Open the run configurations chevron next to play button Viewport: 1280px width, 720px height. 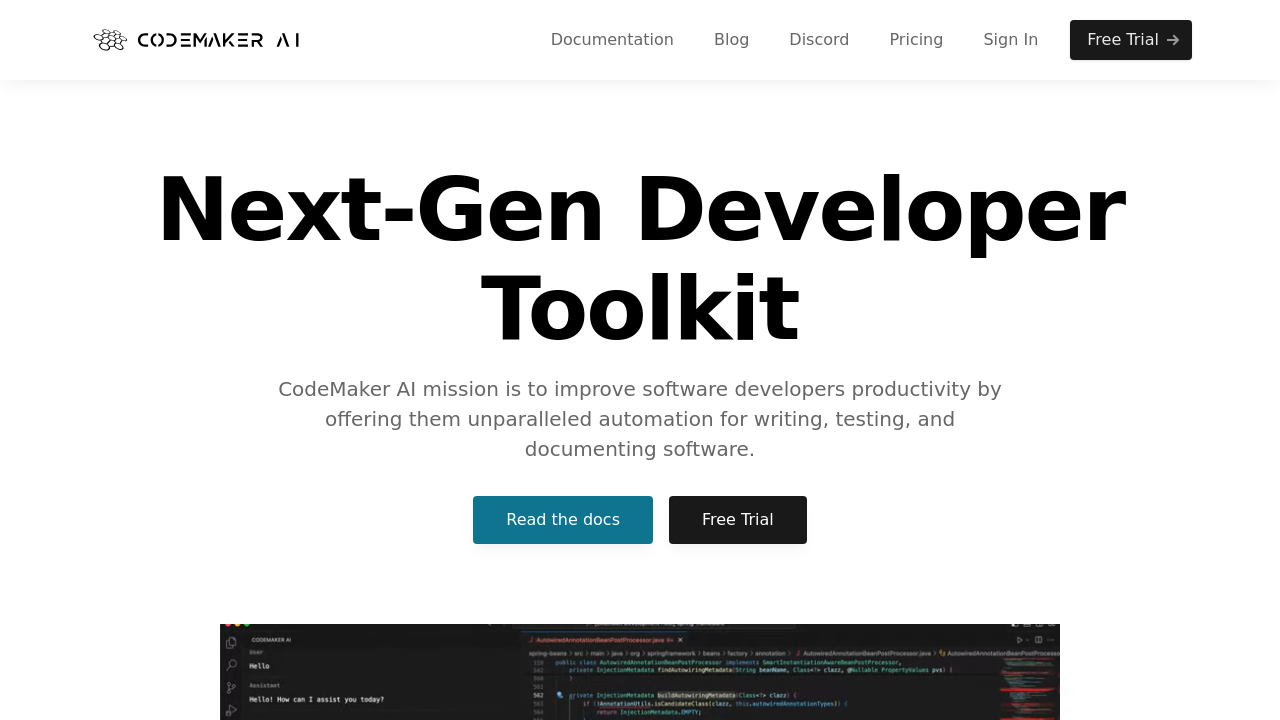pos(1026,638)
